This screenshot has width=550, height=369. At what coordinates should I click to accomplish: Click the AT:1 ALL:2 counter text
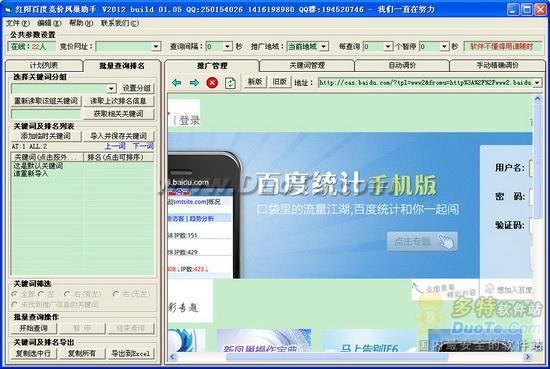(29, 146)
